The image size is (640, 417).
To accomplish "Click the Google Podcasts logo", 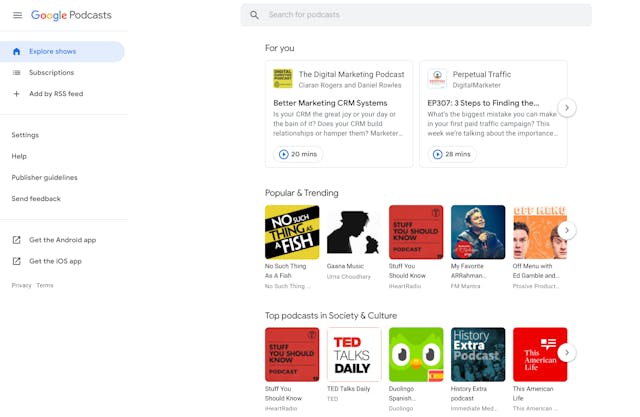I will coord(71,15).
